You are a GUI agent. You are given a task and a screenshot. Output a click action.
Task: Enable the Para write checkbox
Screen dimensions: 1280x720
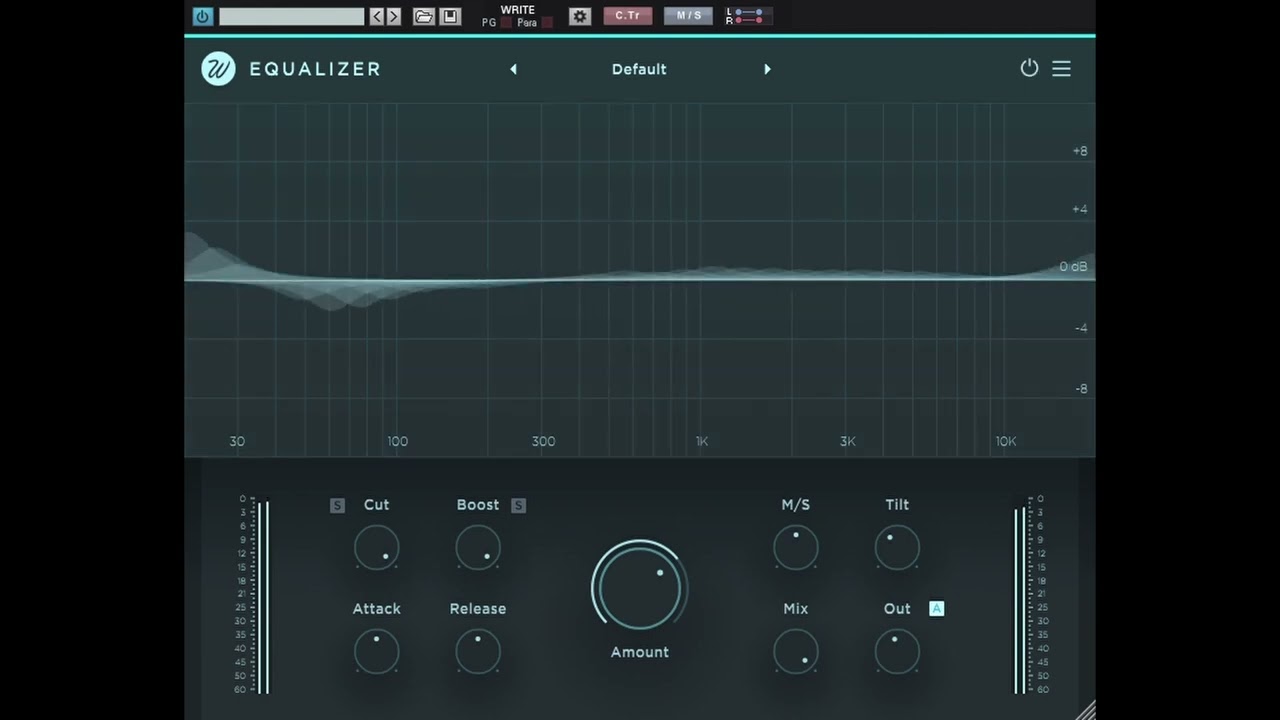point(547,22)
